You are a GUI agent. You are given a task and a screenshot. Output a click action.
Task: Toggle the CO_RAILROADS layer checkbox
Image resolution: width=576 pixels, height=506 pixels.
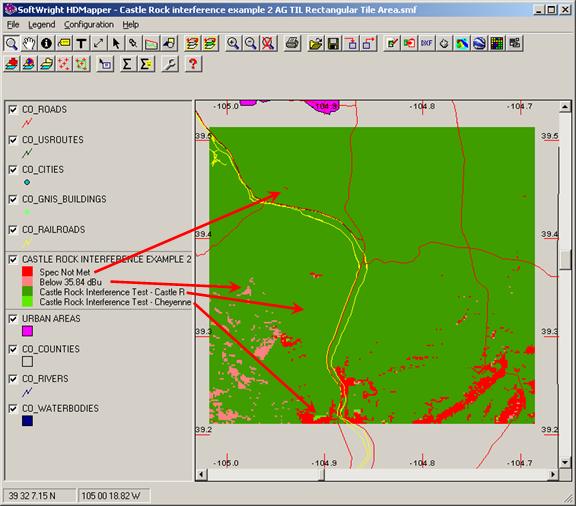[13, 230]
